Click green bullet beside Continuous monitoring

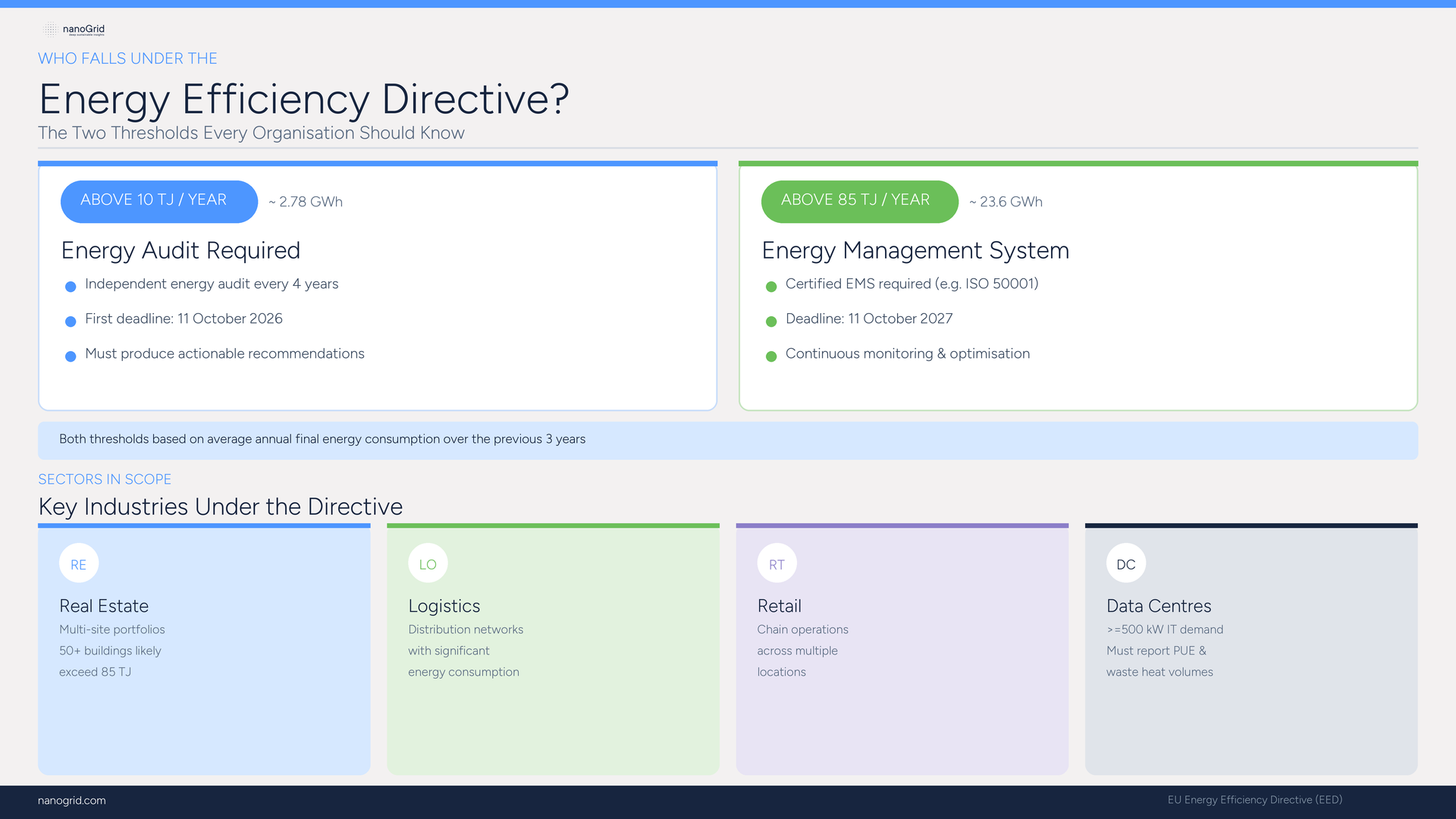(771, 356)
